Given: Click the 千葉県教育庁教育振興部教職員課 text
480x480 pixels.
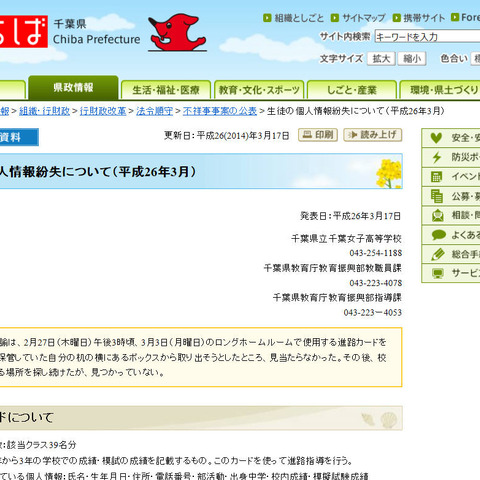Looking at the screenshot, I should (x=333, y=268).
